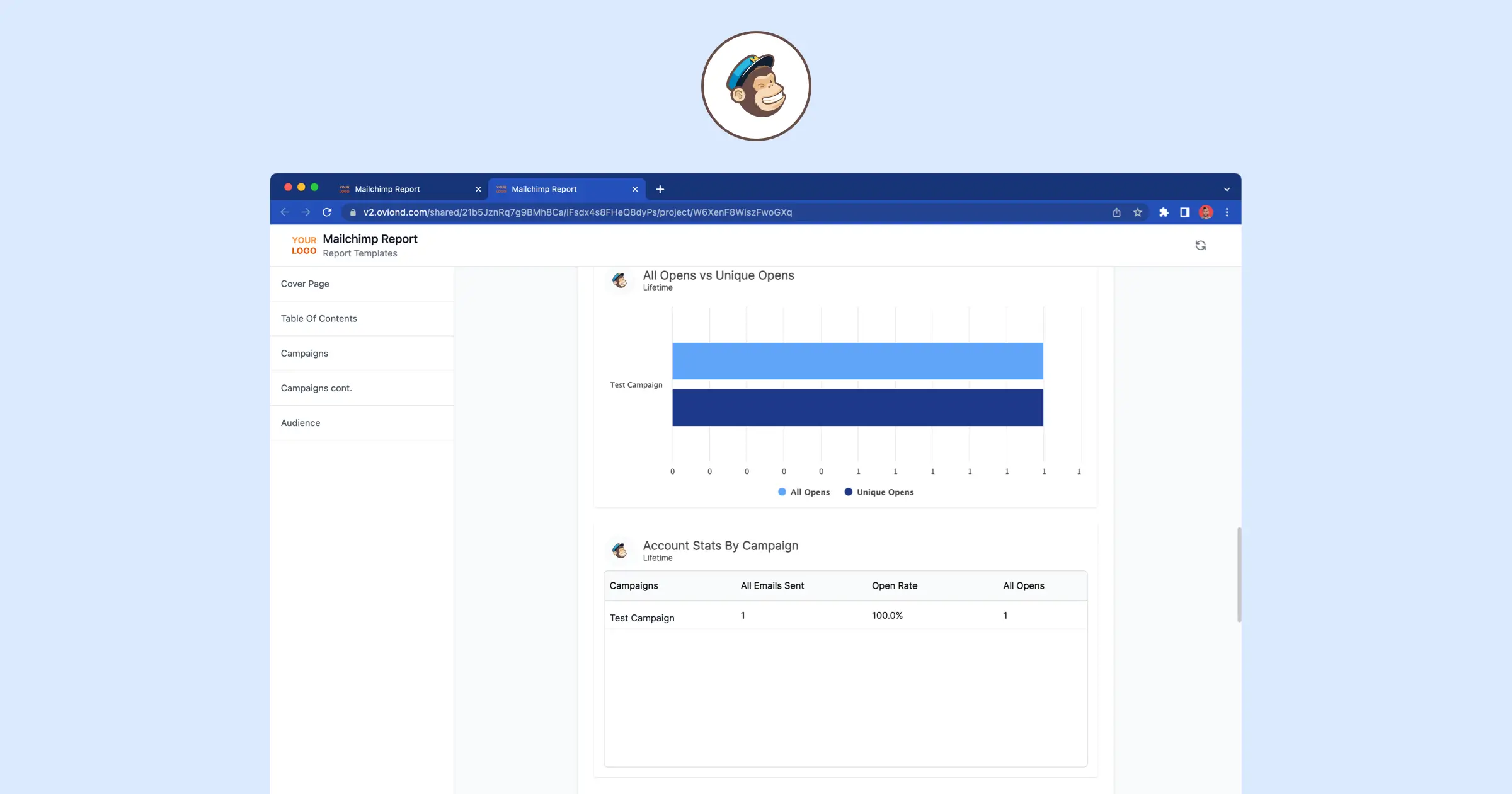
Task: Go to Table Of Contents
Action: pos(362,318)
